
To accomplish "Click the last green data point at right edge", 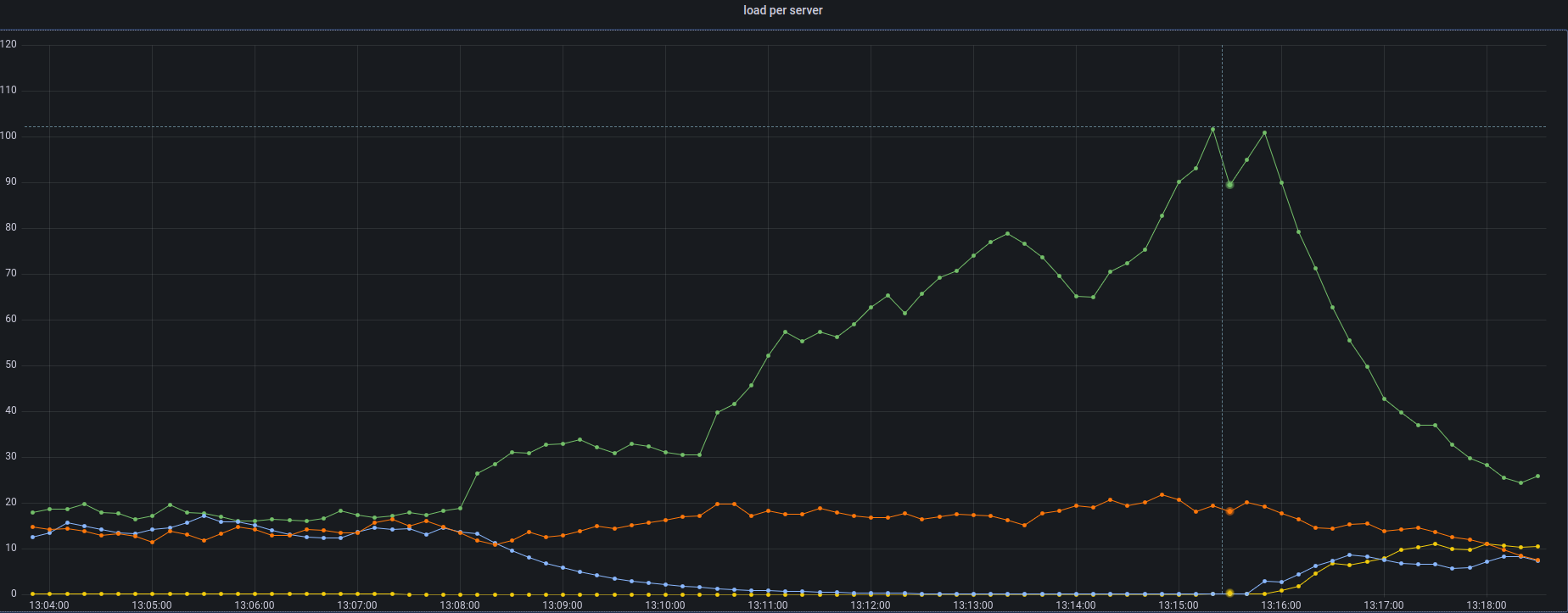I will [1537, 476].
